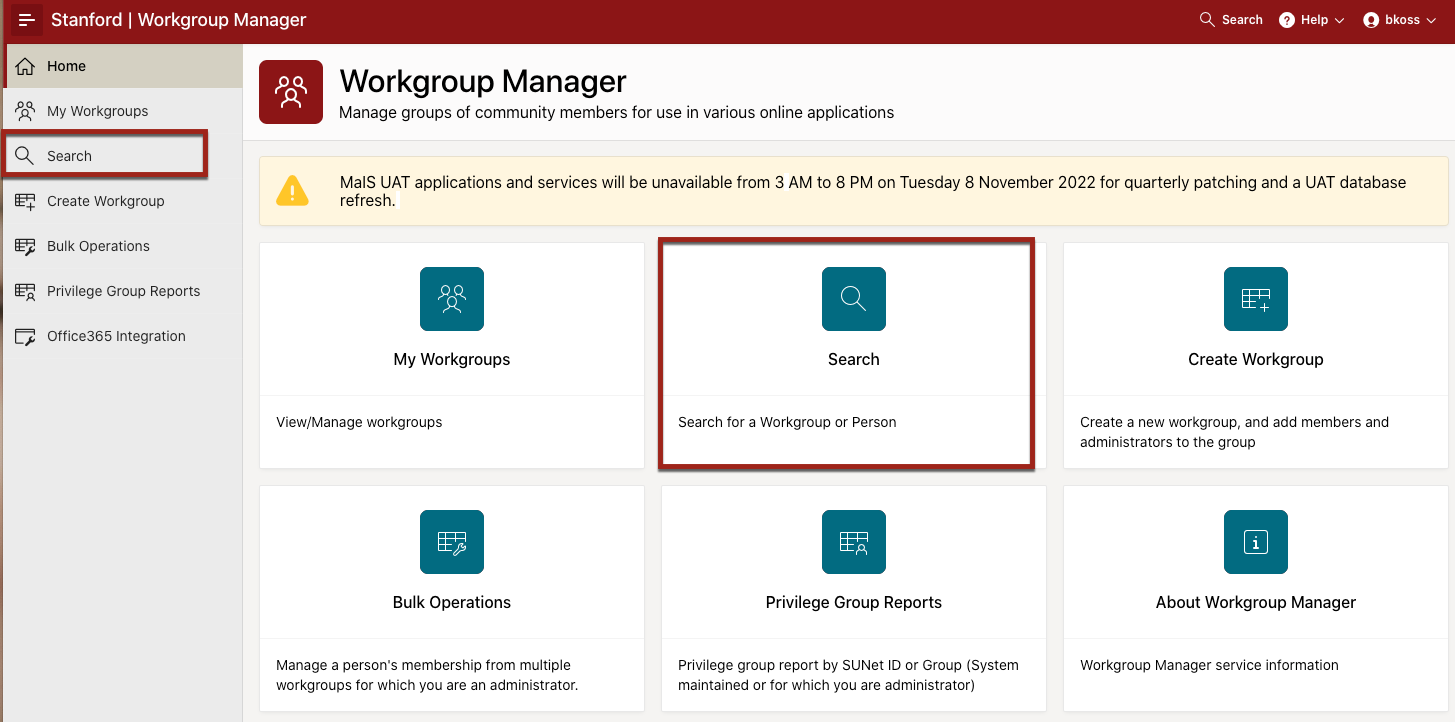Click the Office365 Integration sidebar icon
The height and width of the screenshot is (722, 1455).
[x=25, y=335]
